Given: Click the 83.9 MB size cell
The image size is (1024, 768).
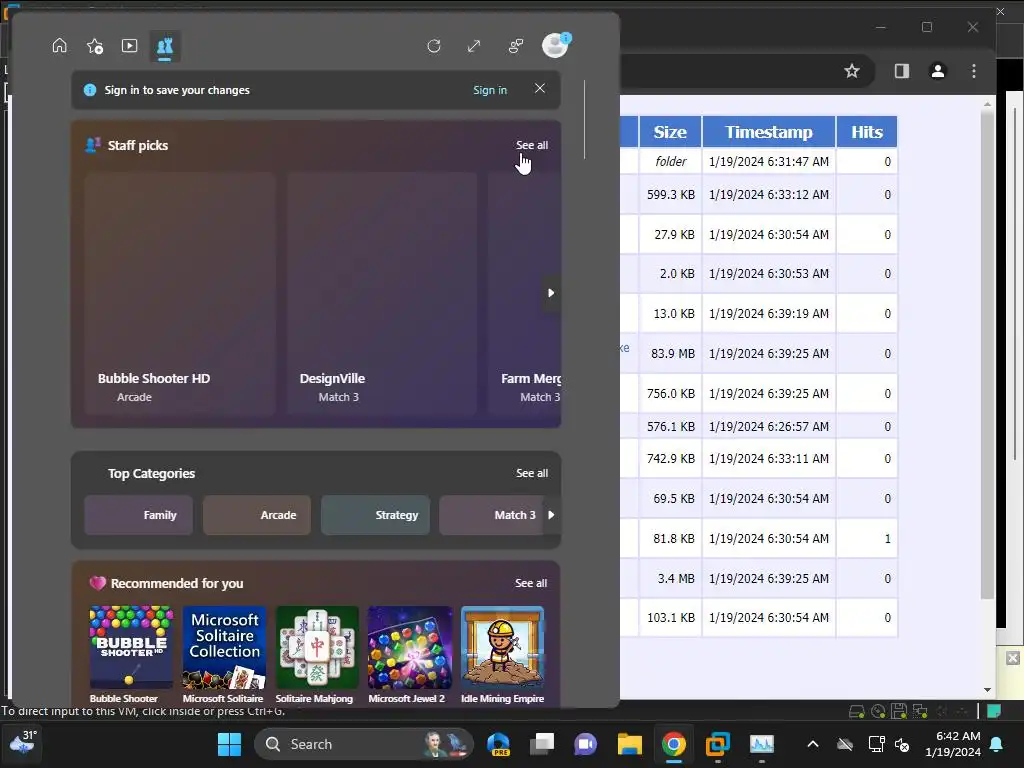Looking at the screenshot, I should point(671,353).
